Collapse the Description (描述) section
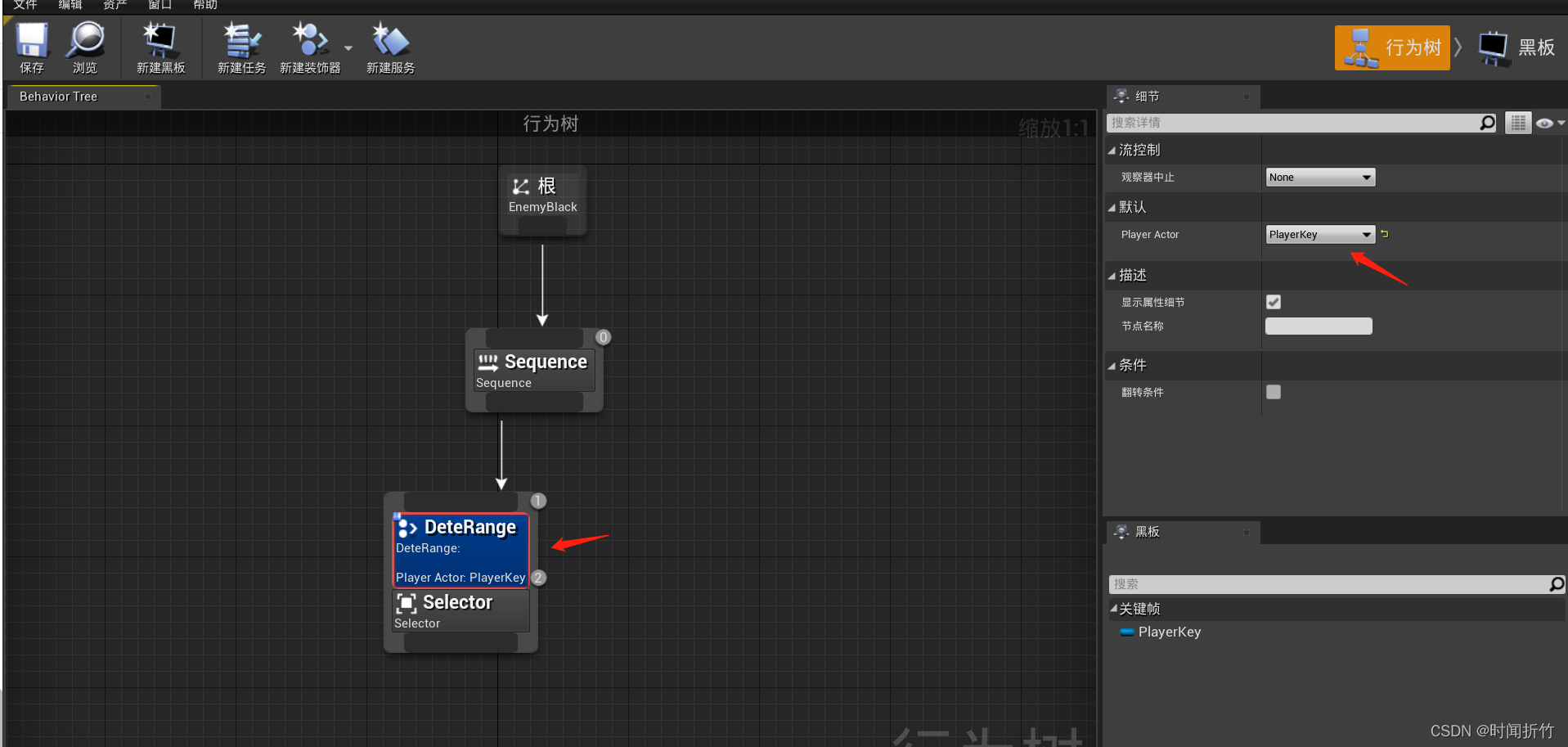 [1112, 276]
